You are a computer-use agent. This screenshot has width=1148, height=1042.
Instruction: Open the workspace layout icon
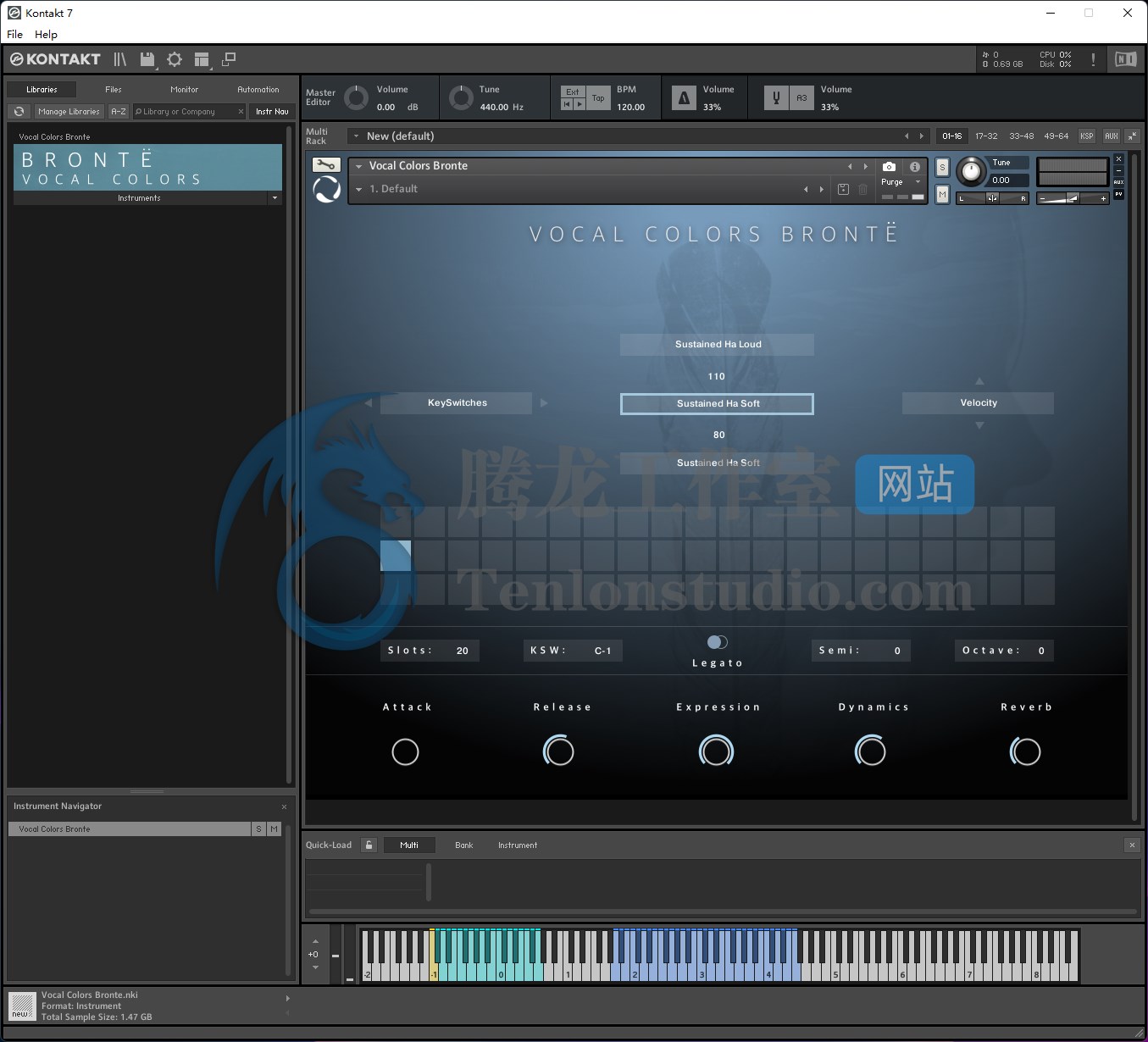point(202,59)
